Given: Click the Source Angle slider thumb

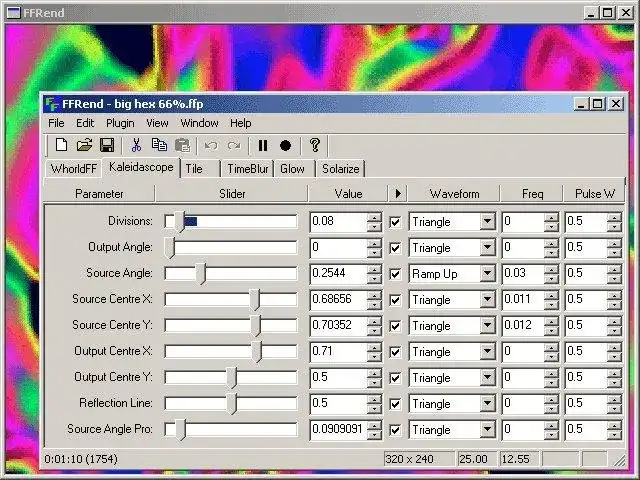Looking at the screenshot, I should (x=200, y=273).
